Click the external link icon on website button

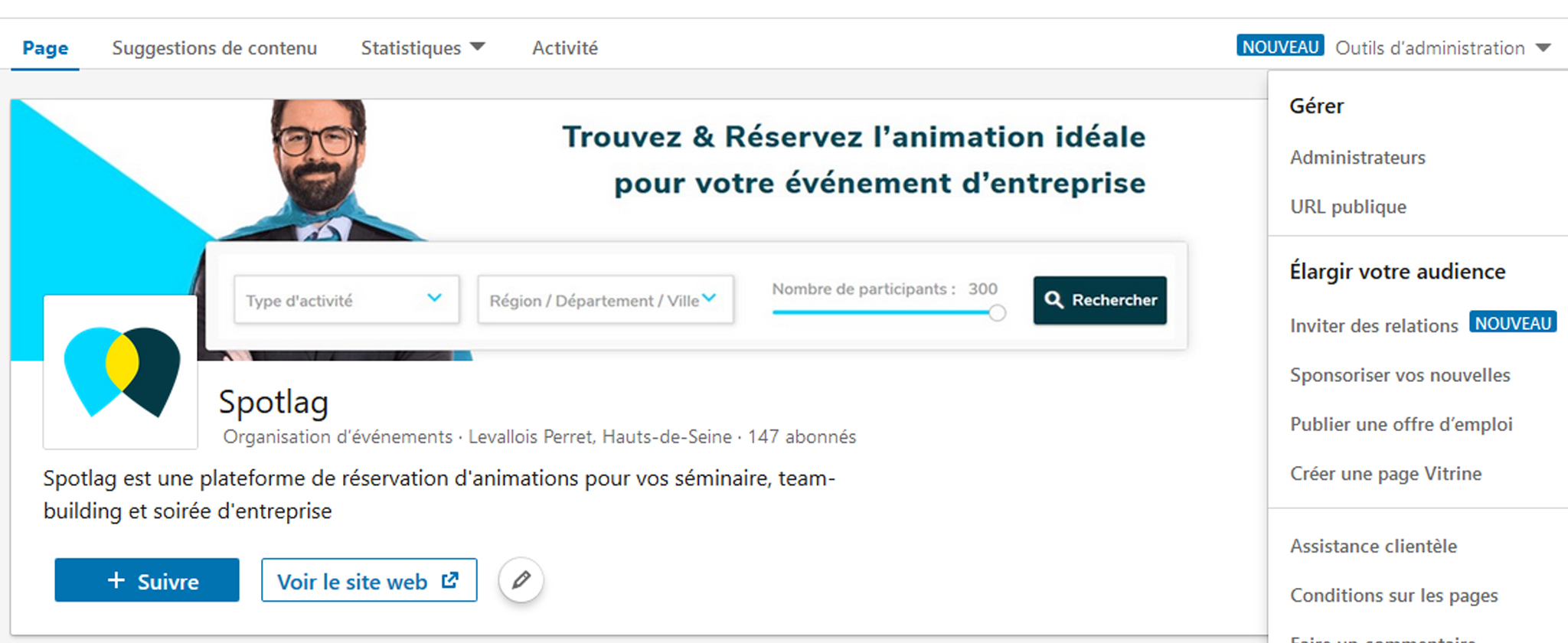(450, 581)
